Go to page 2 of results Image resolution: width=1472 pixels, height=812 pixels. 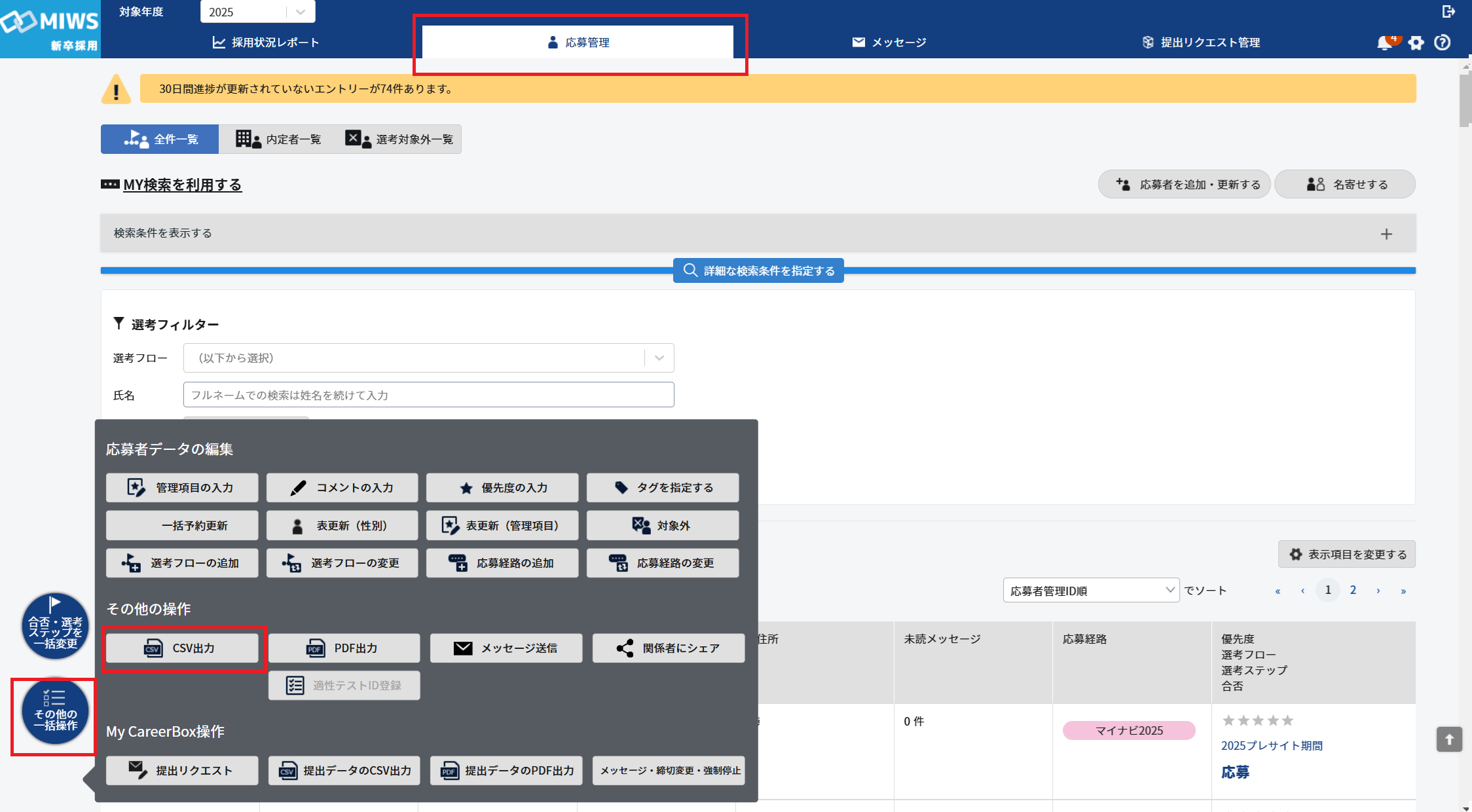tap(1353, 590)
